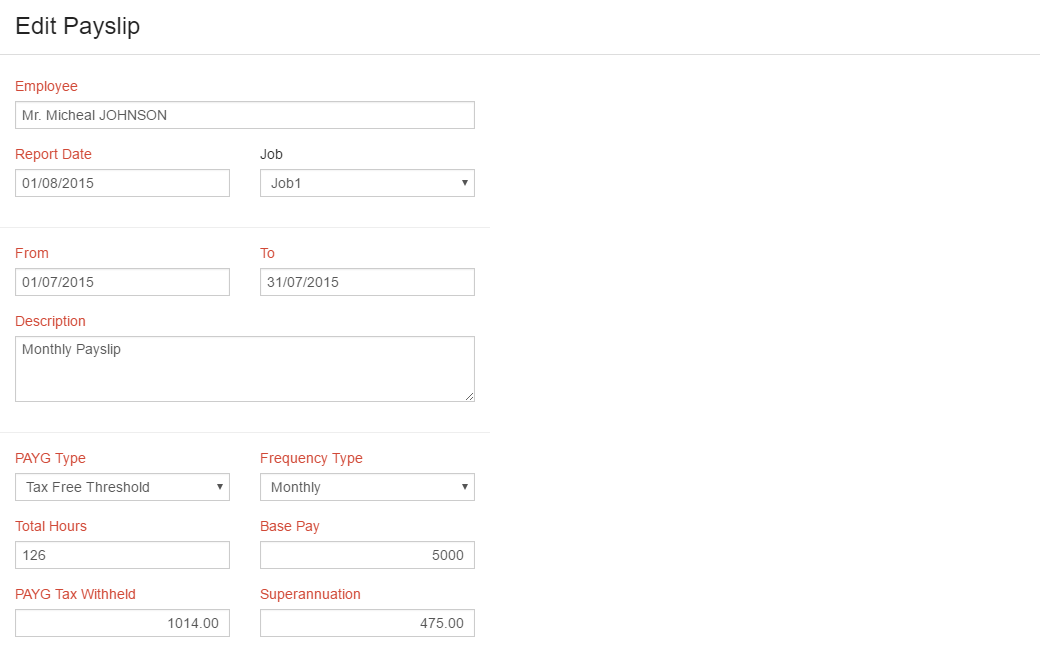Viewport: 1040px width, 650px height.
Task: Select the Superannuation amount field
Action: click(x=366, y=623)
